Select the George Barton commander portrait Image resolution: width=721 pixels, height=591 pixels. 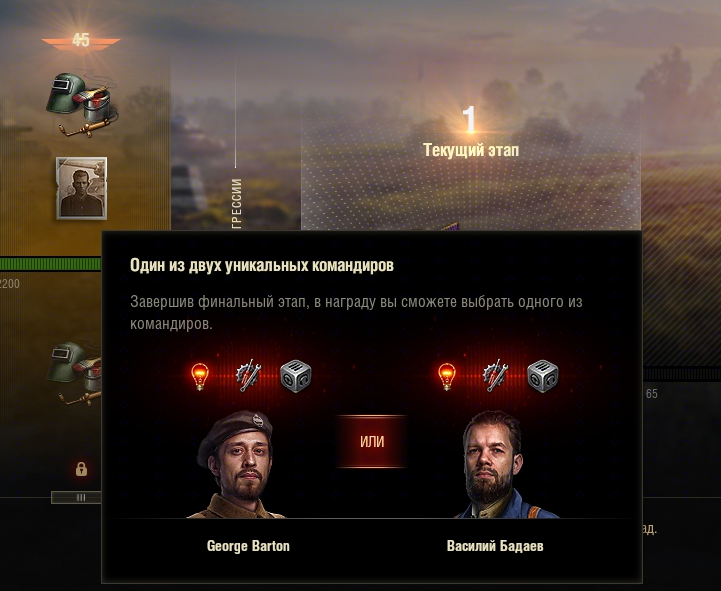[237, 465]
